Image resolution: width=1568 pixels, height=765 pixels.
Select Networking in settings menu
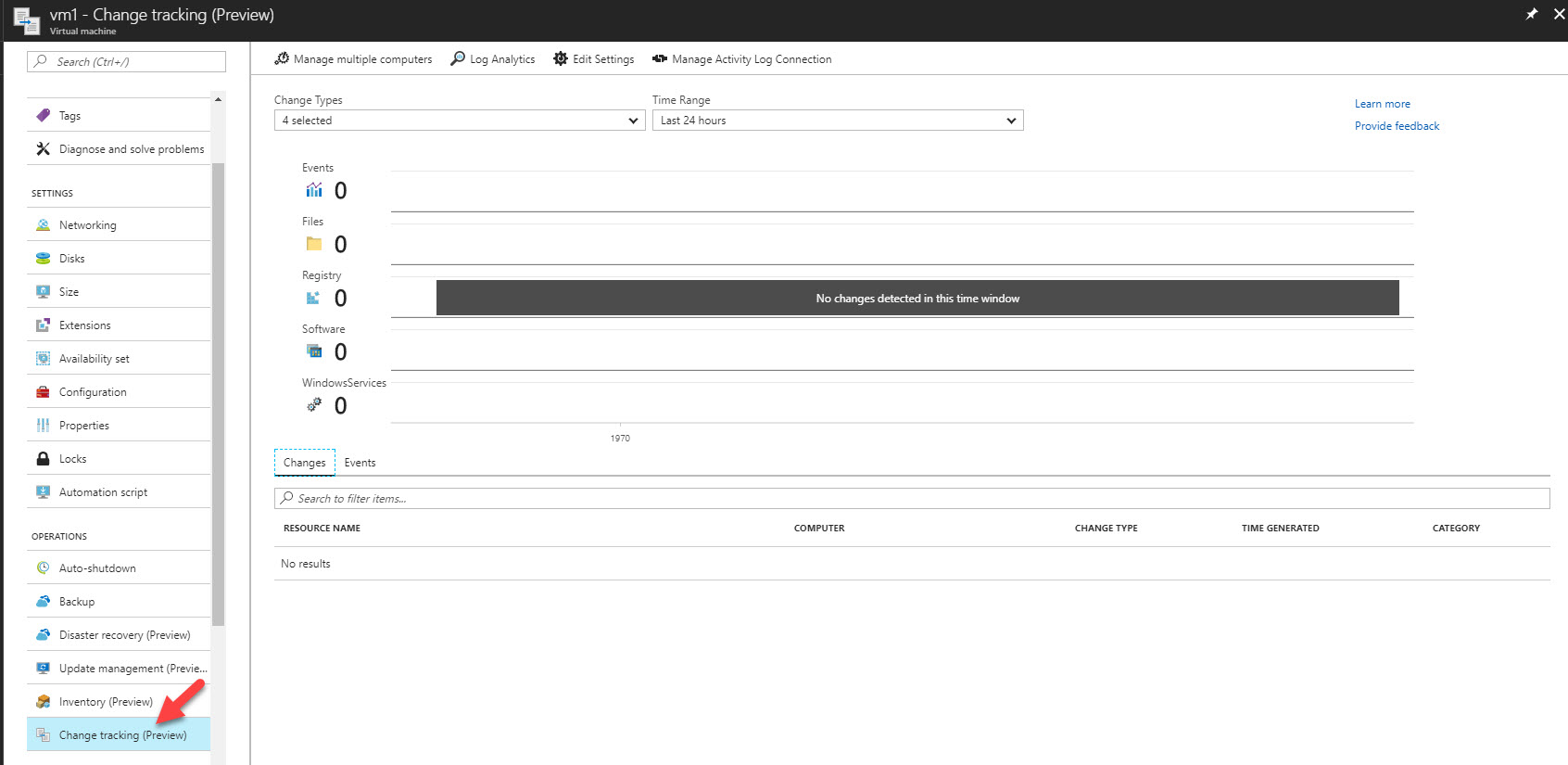pos(119,224)
